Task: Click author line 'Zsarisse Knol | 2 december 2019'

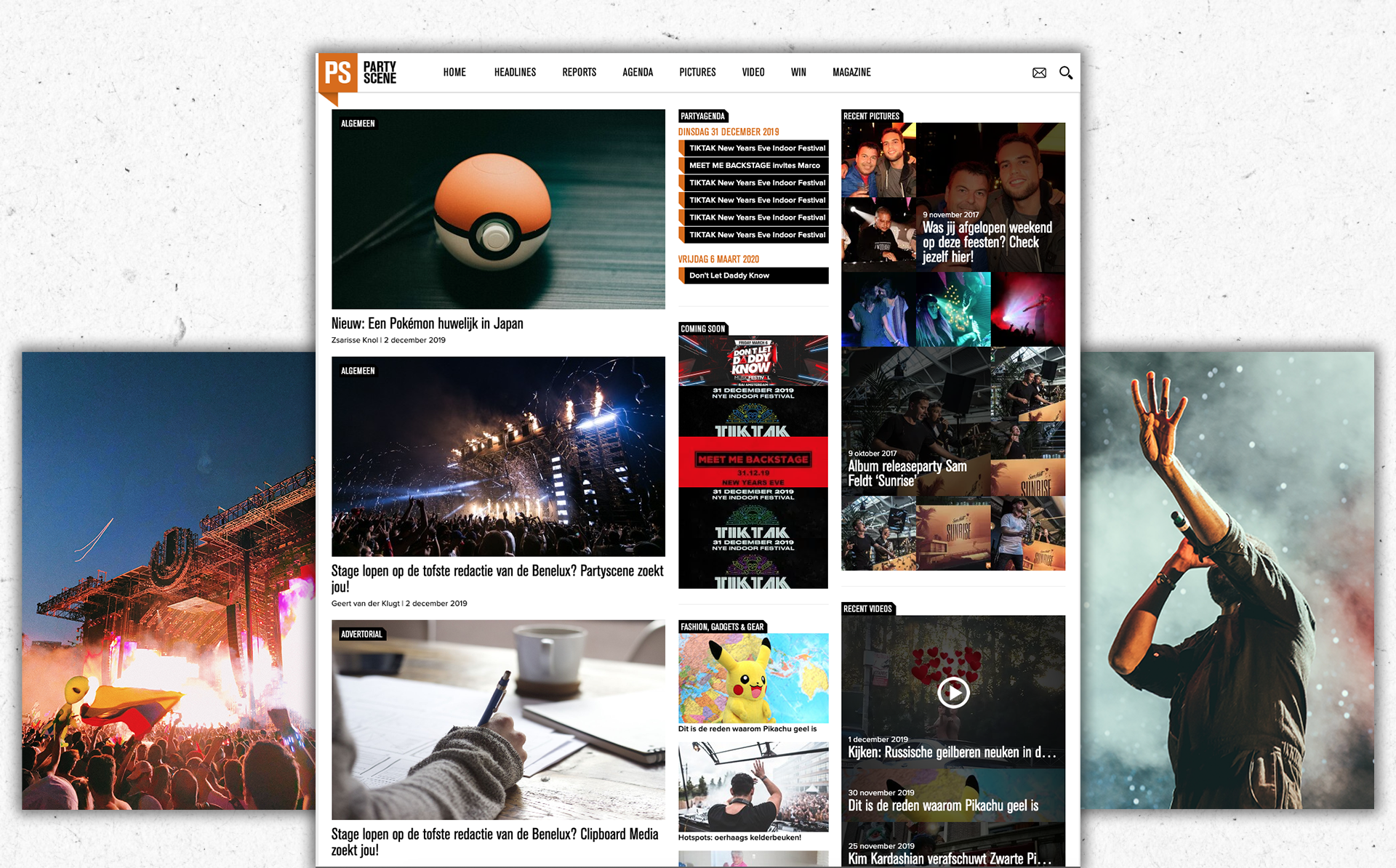Action: pyautogui.click(x=388, y=340)
